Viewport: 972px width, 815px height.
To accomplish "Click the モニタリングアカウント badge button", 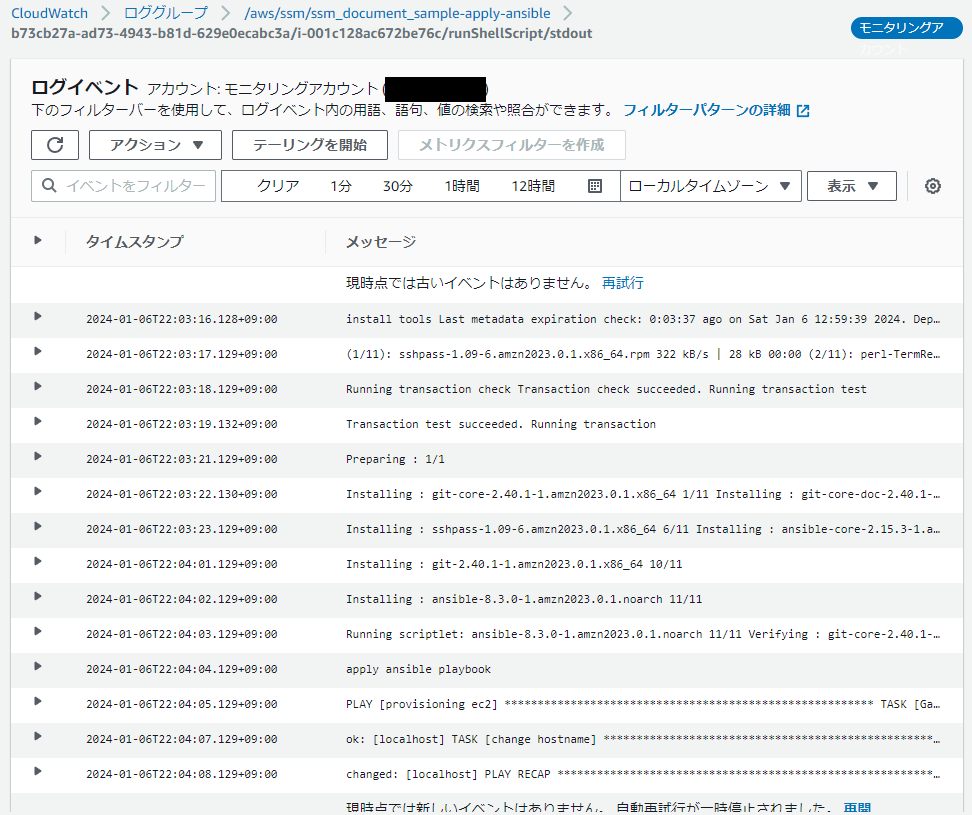I will (x=907, y=29).
